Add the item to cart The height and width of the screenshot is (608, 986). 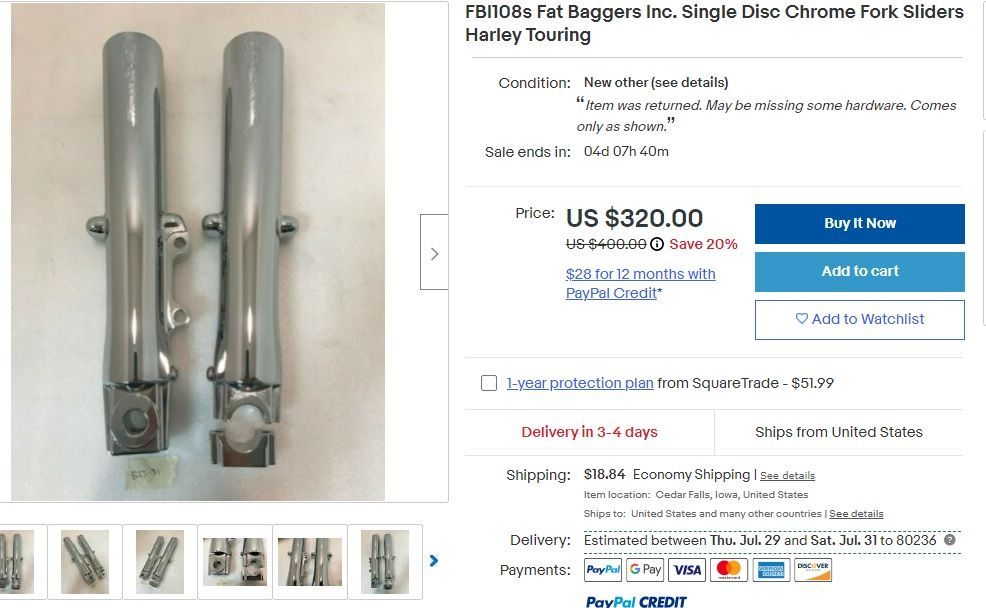860,272
